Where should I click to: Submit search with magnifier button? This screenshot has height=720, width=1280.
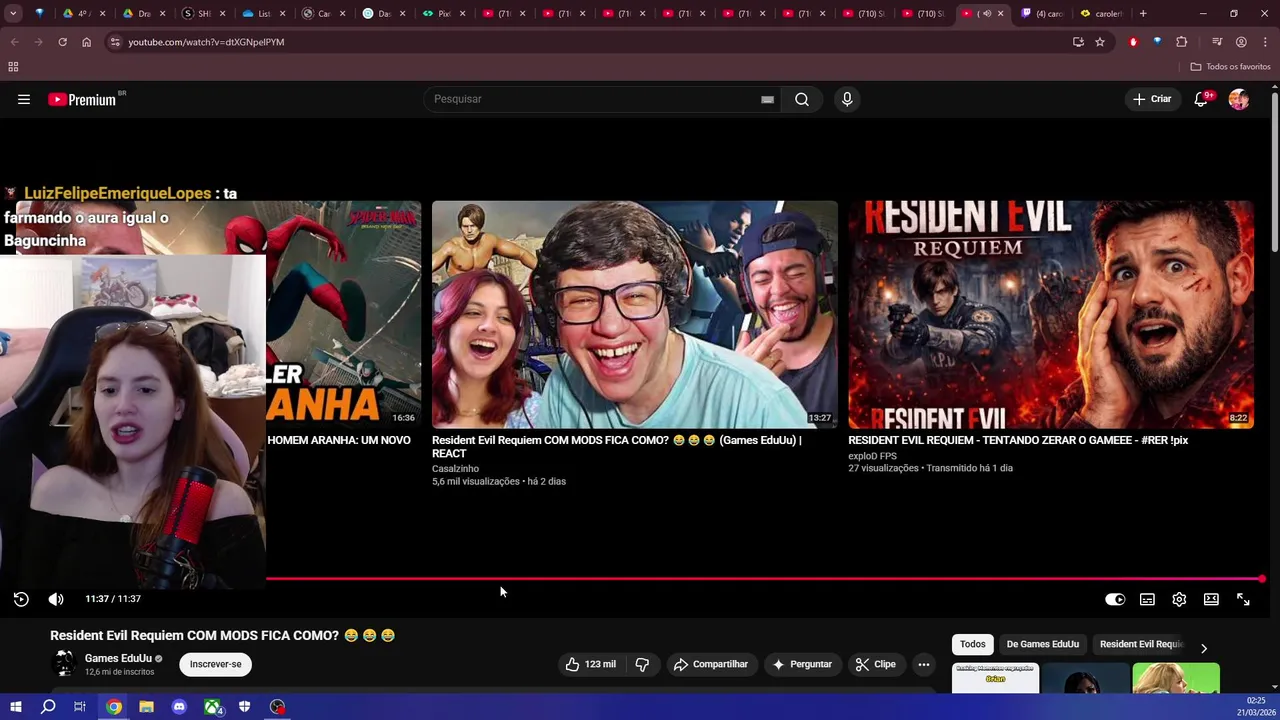click(x=802, y=99)
